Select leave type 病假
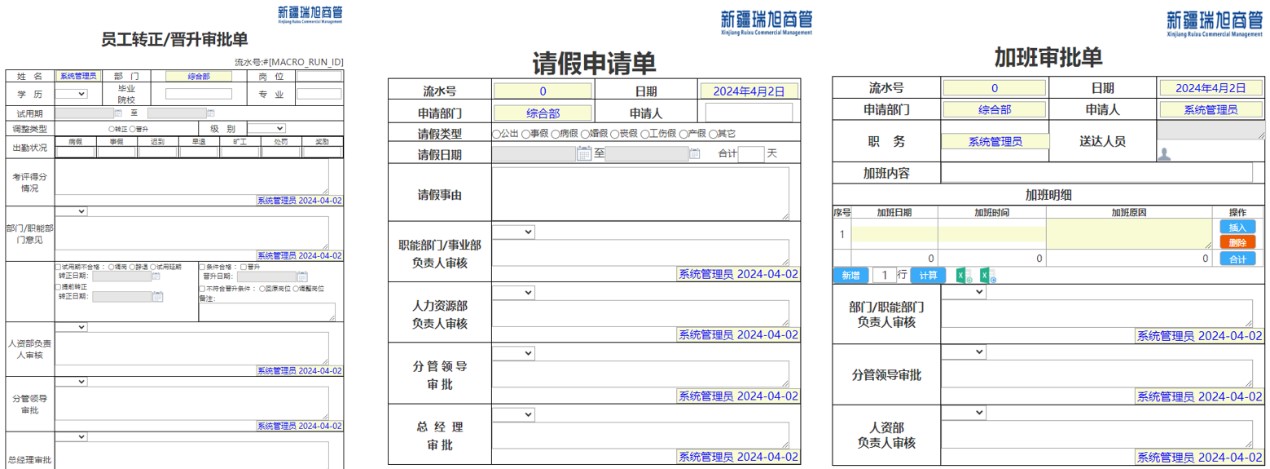 [x=556, y=133]
